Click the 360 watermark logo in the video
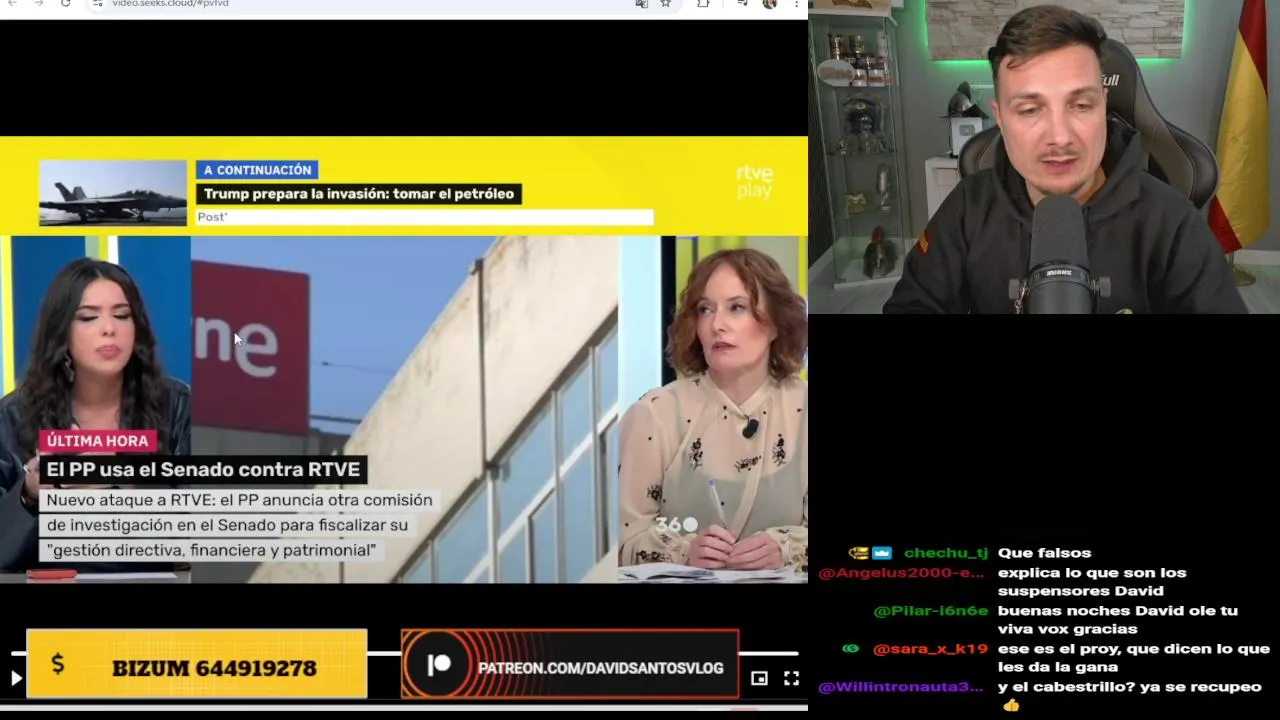This screenshot has height=720, width=1280. (x=676, y=524)
